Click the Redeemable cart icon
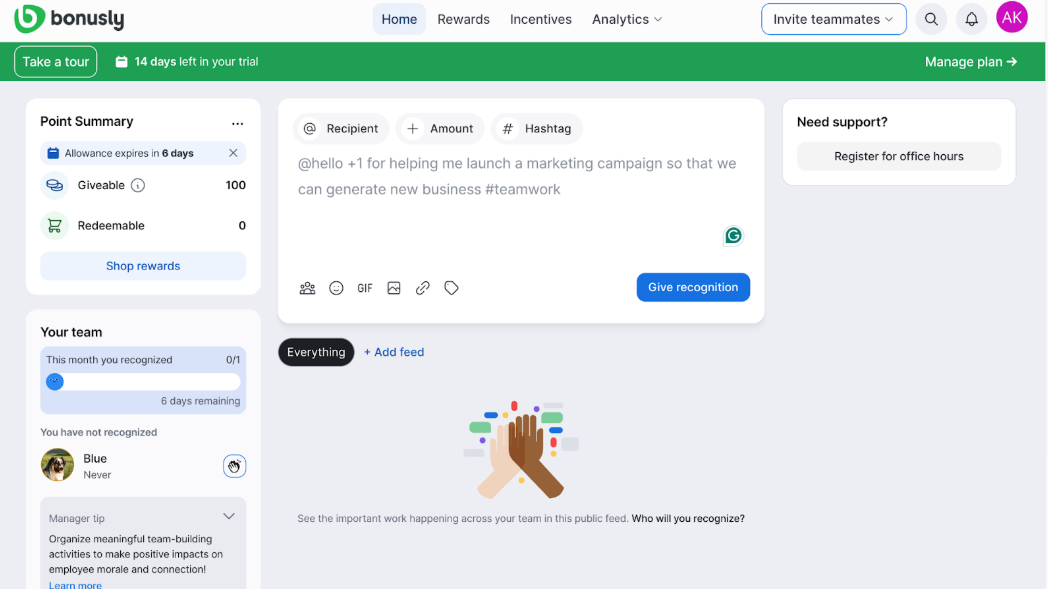 point(55,226)
